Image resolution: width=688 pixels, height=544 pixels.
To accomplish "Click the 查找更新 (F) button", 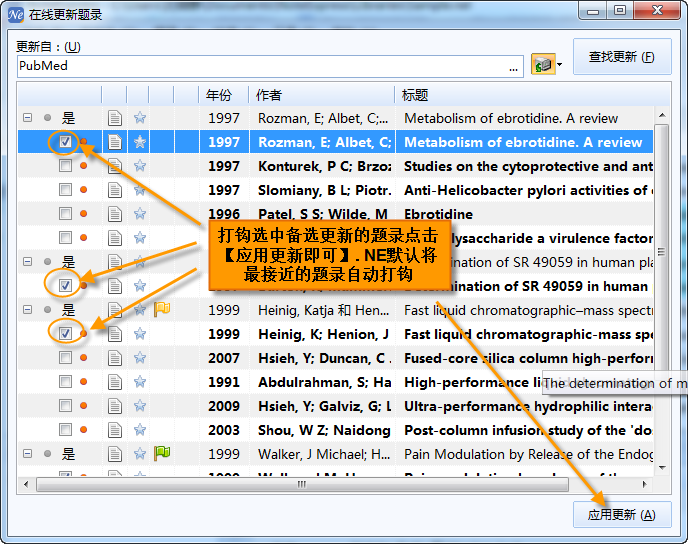I will [x=622, y=57].
